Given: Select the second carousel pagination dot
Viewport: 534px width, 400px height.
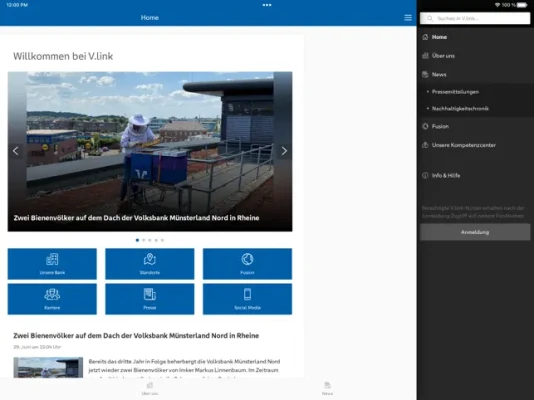Looking at the screenshot, I should tap(143, 240).
